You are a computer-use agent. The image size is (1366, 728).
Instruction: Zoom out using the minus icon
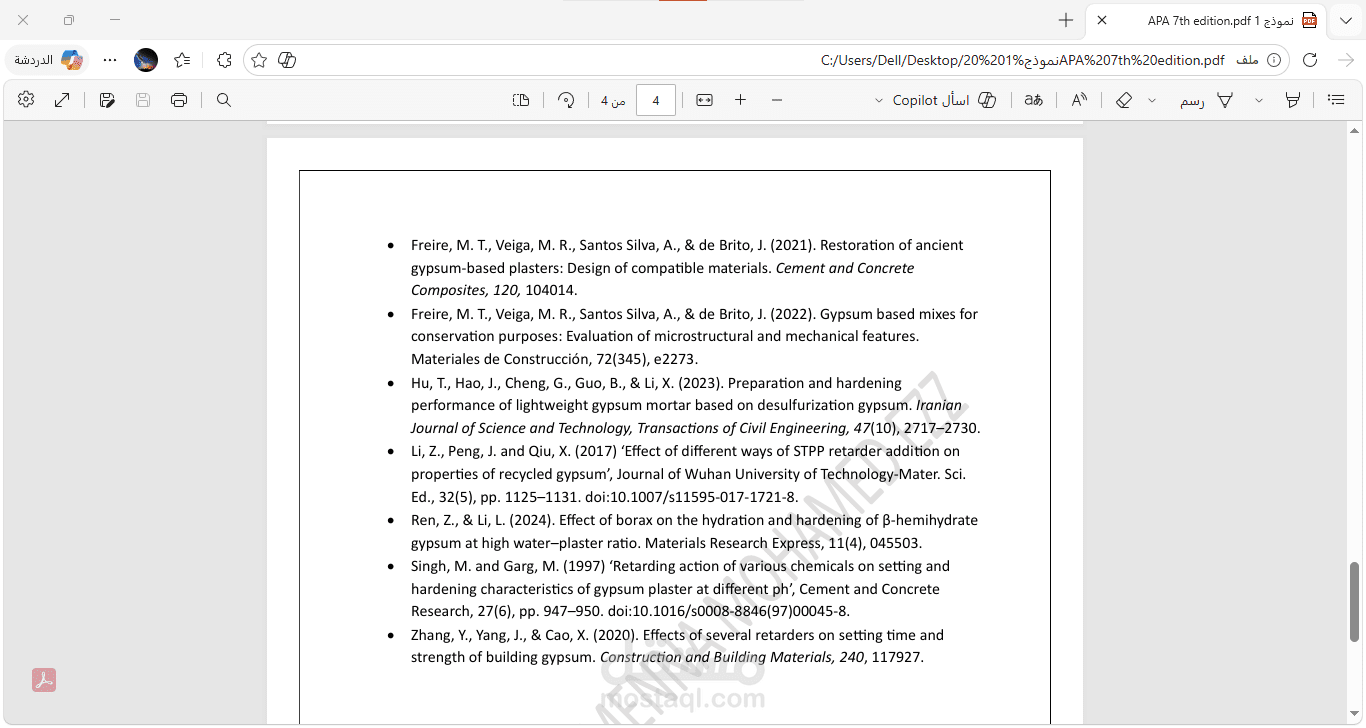coord(777,100)
